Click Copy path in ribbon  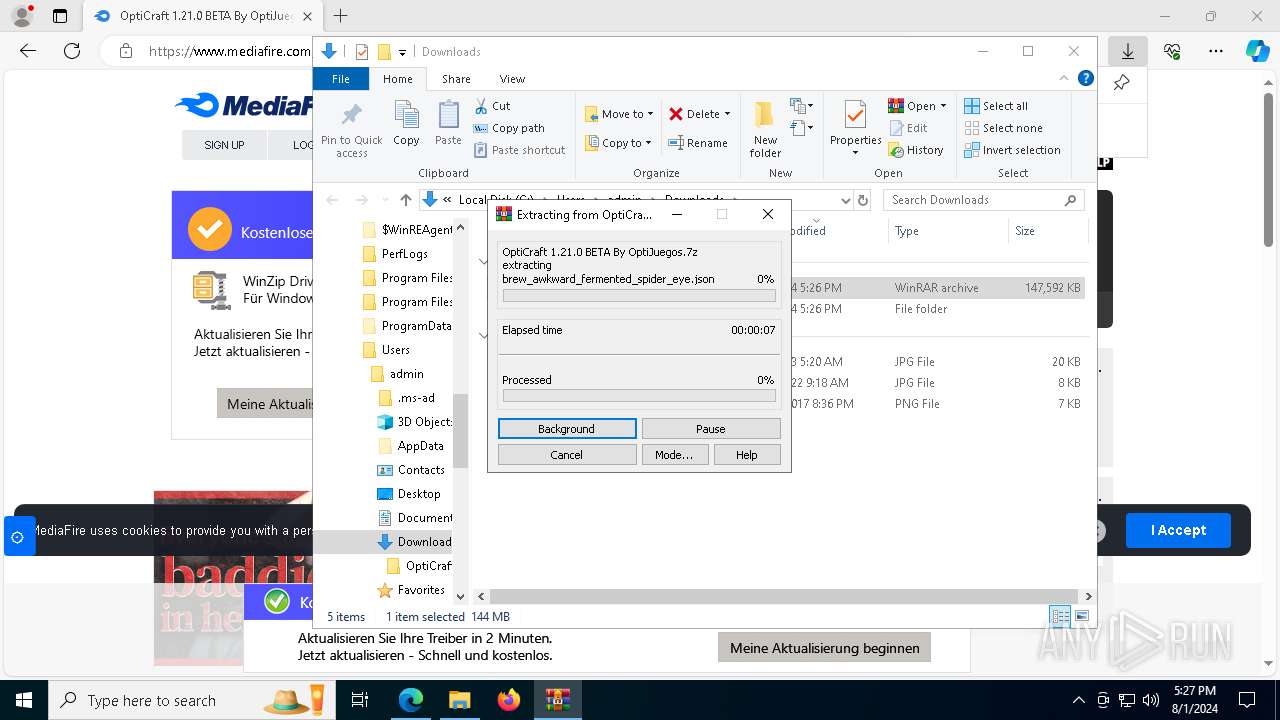(509, 128)
